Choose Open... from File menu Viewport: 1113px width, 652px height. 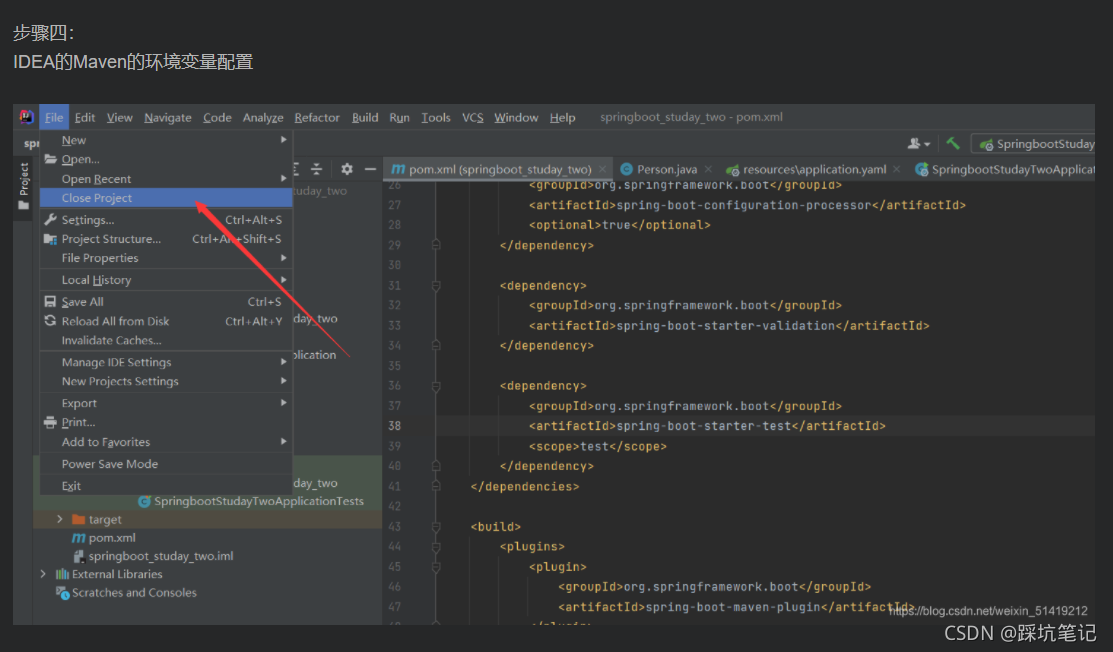coord(166,159)
